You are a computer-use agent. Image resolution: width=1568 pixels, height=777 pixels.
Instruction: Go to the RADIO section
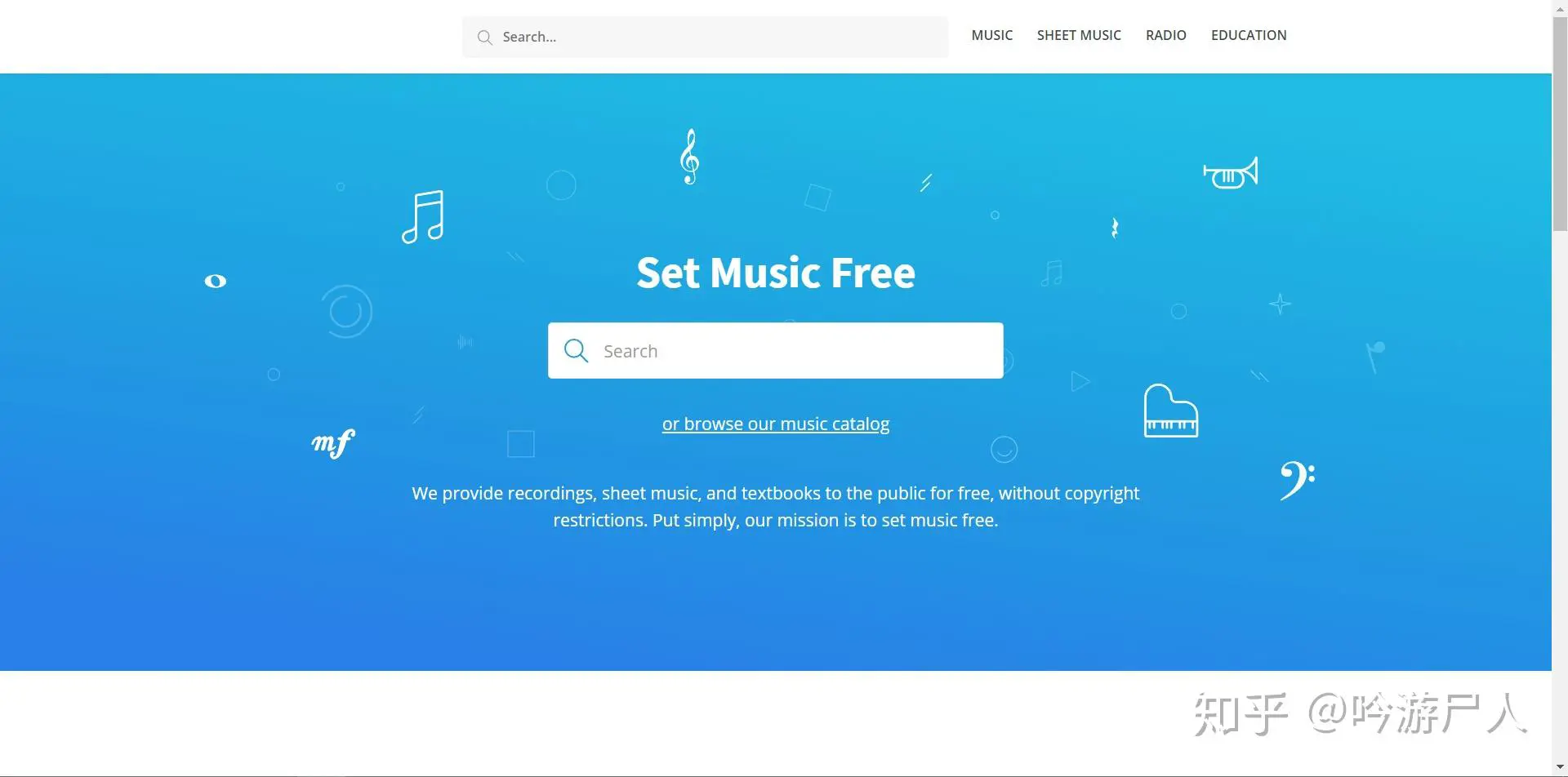[x=1165, y=35]
